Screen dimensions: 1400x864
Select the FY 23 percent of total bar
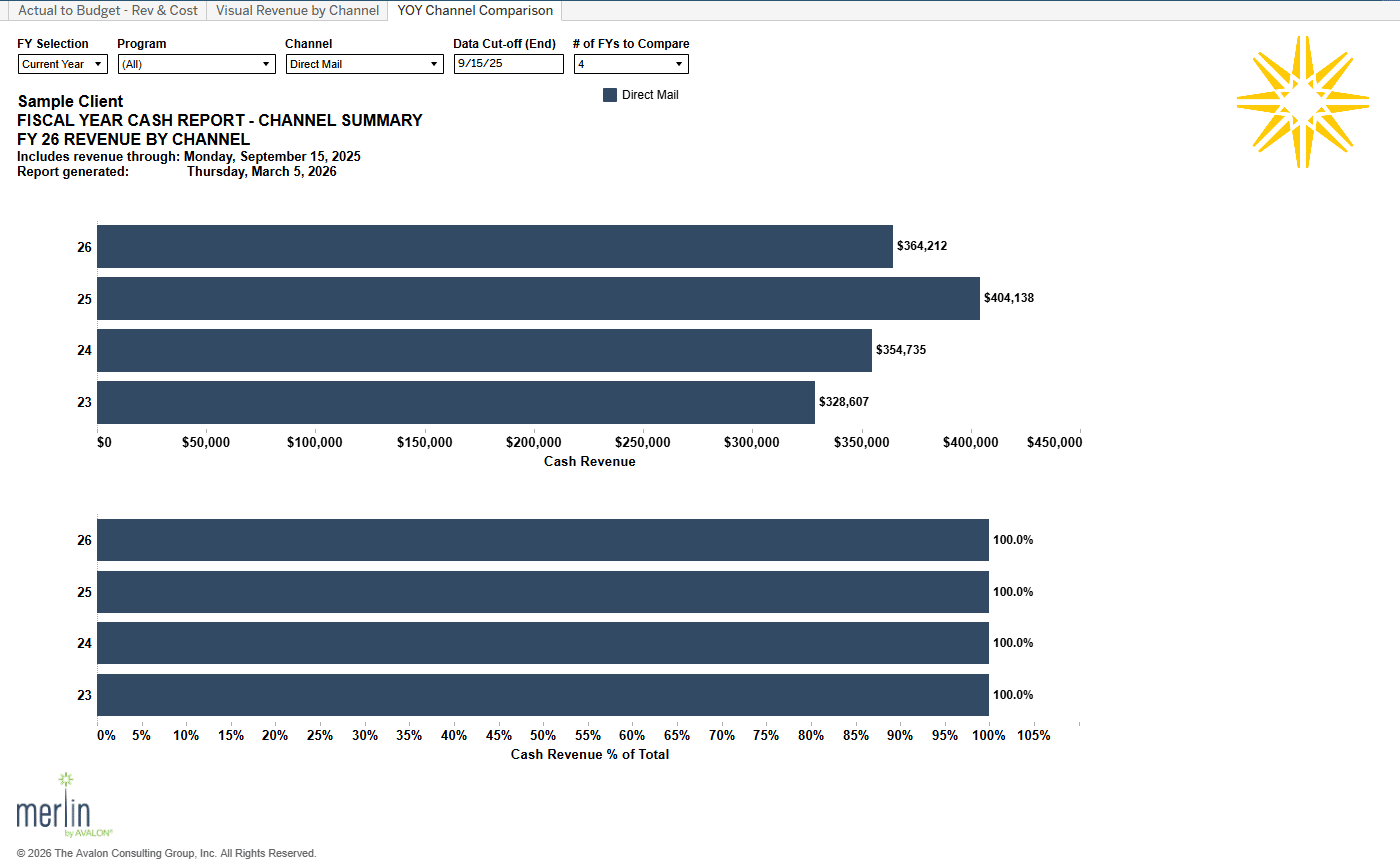point(543,695)
